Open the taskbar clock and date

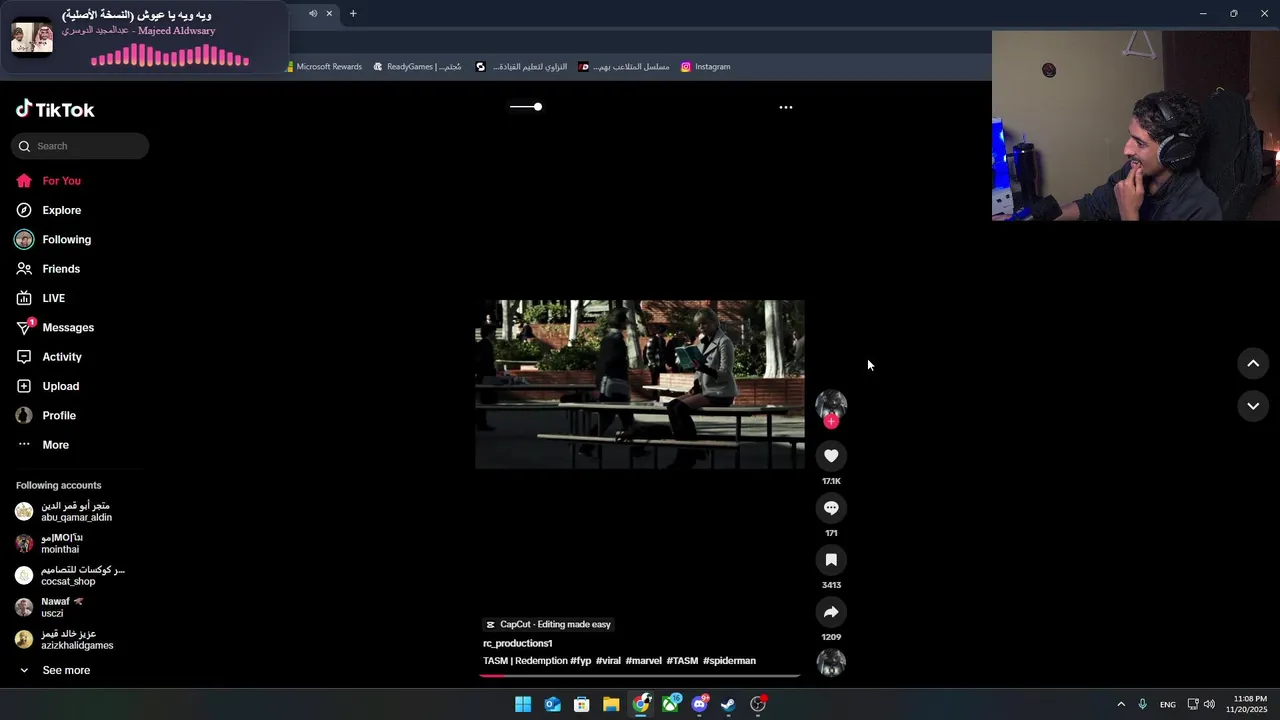pos(1248,704)
